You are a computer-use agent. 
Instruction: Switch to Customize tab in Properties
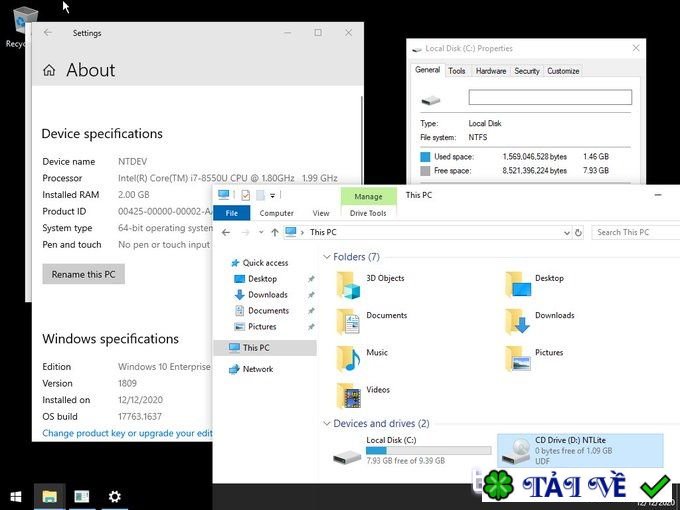tap(563, 71)
